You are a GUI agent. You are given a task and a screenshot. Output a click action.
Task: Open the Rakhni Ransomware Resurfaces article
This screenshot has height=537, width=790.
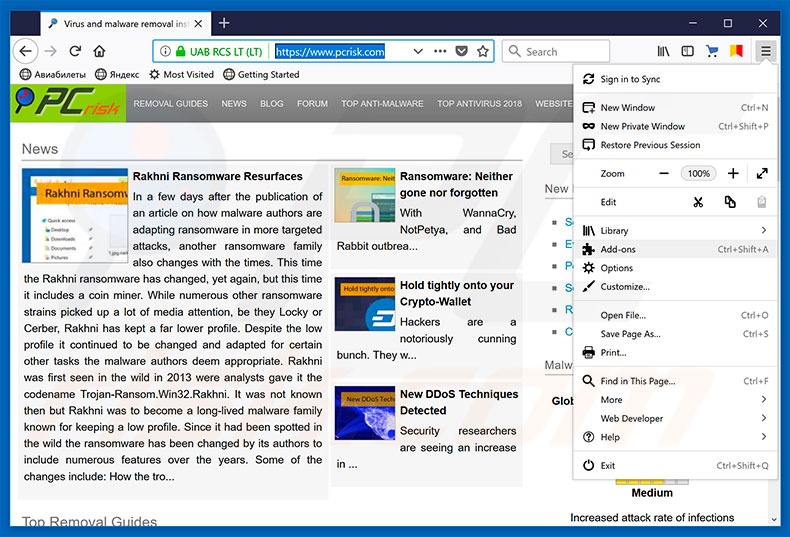(217, 176)
